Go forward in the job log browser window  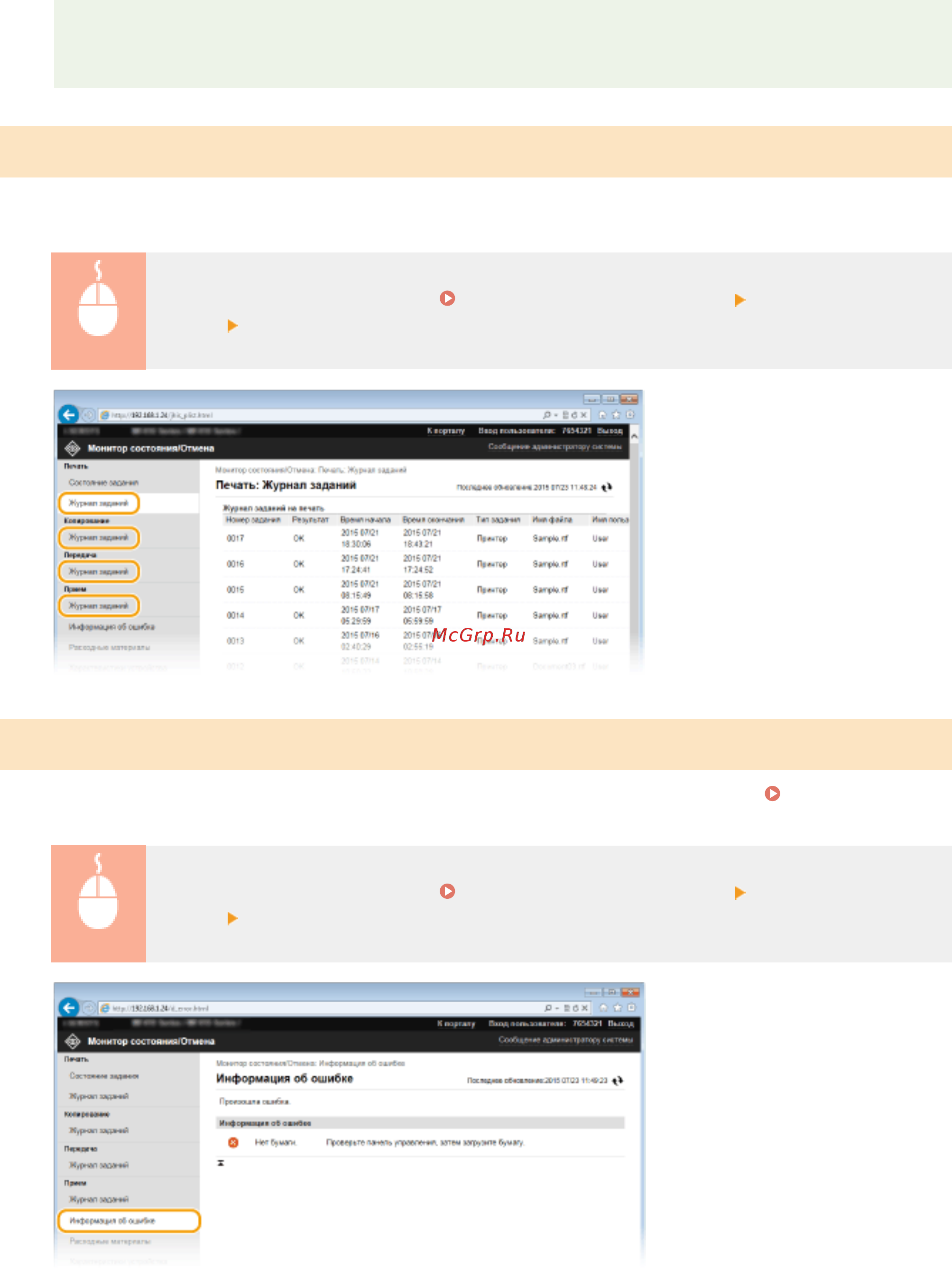88,415
